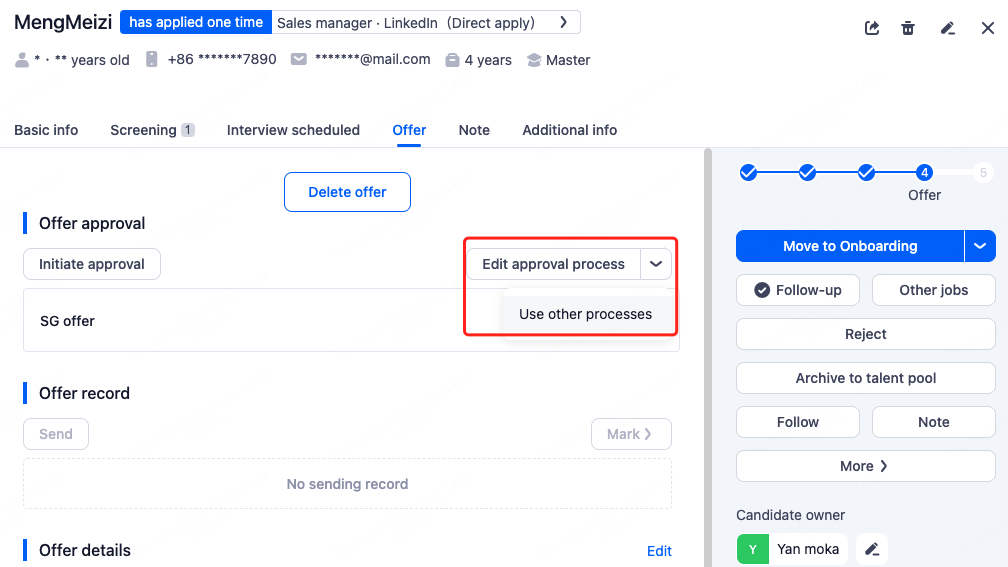Click the first completed stage checkmark
The width and height of the screenshot is (1008, 567).
tap(748, 173)
